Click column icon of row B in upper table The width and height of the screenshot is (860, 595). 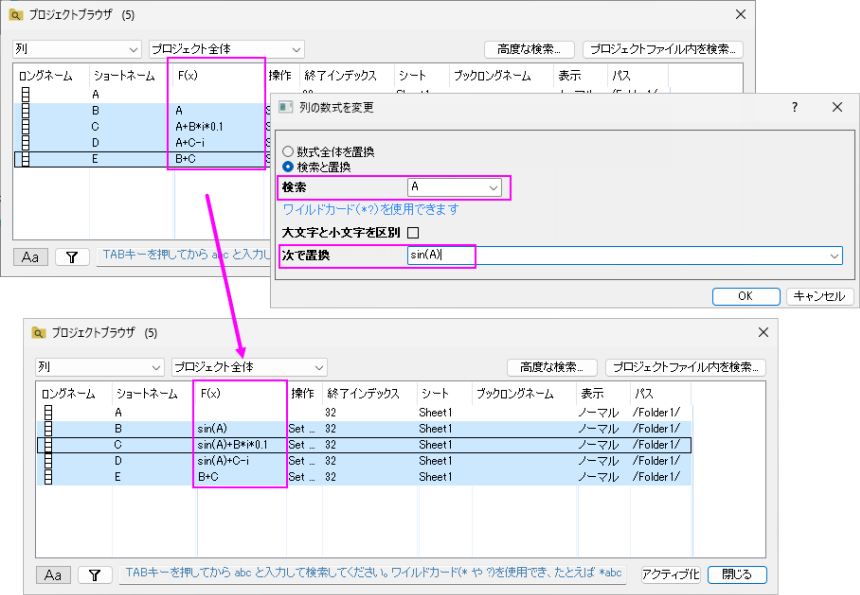[x=26, y=111]
